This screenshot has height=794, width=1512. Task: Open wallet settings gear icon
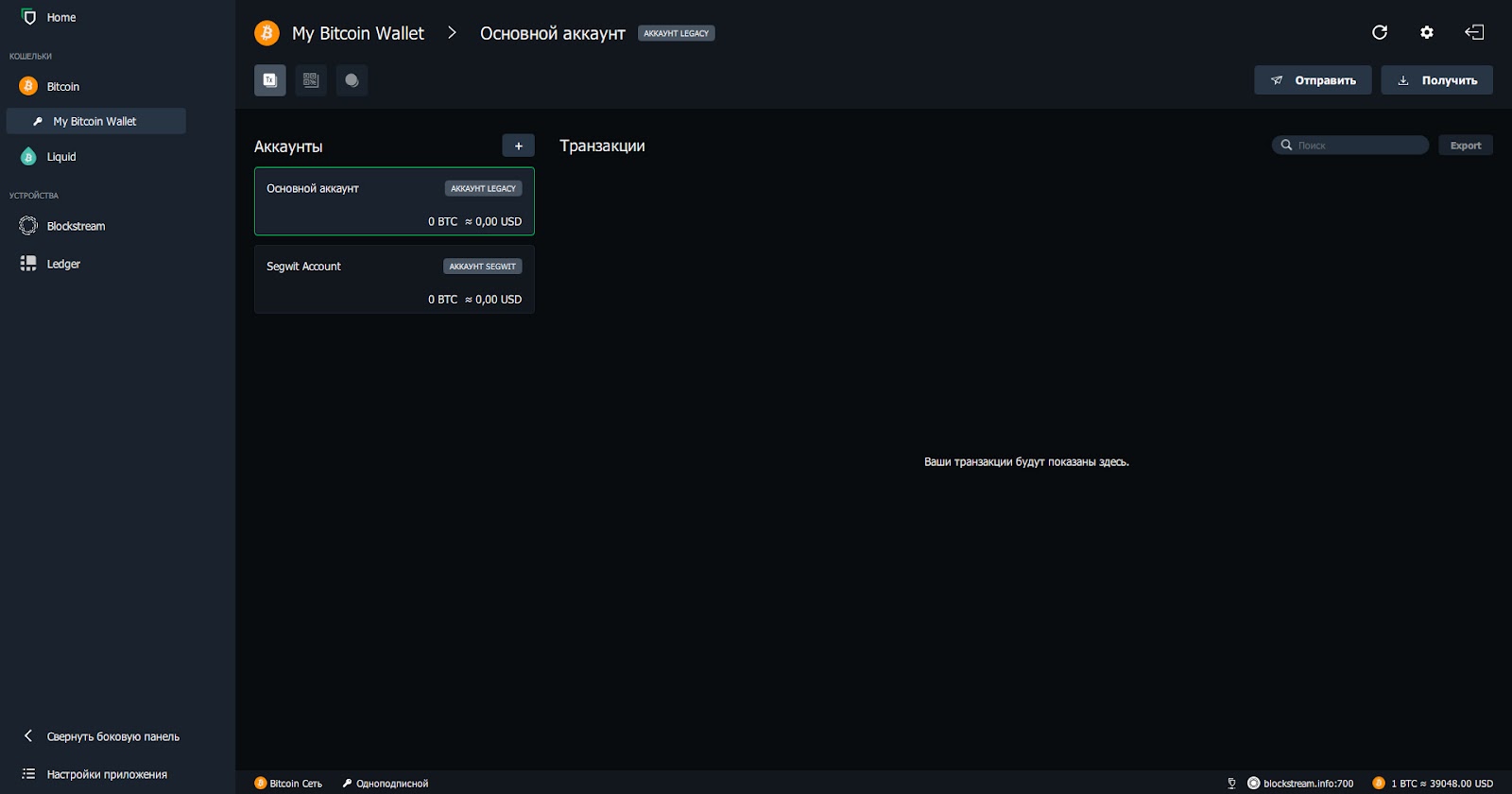tap(1427, 32)
